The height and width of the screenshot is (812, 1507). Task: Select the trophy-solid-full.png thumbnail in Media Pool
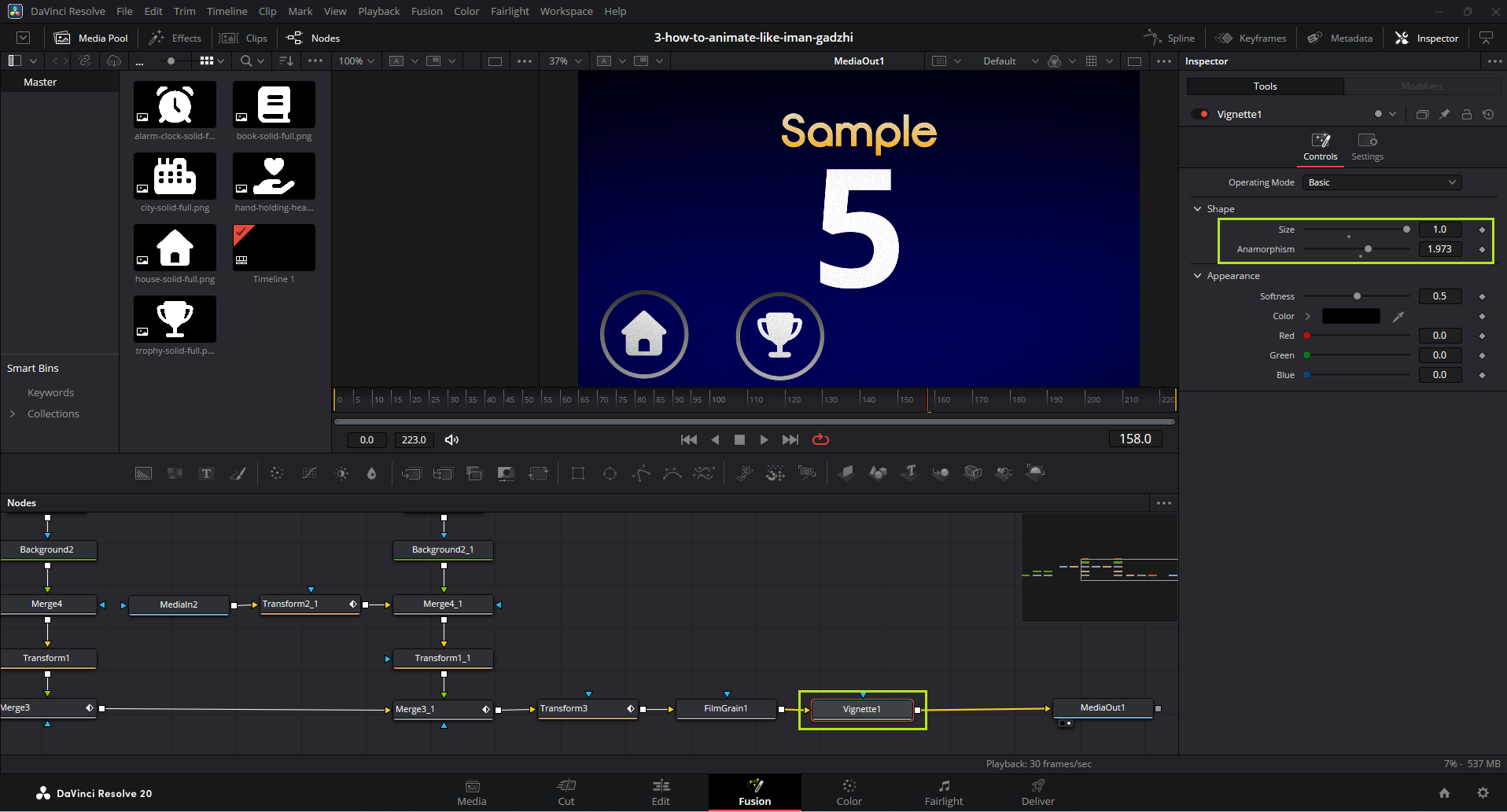click(x=175, y=319)
